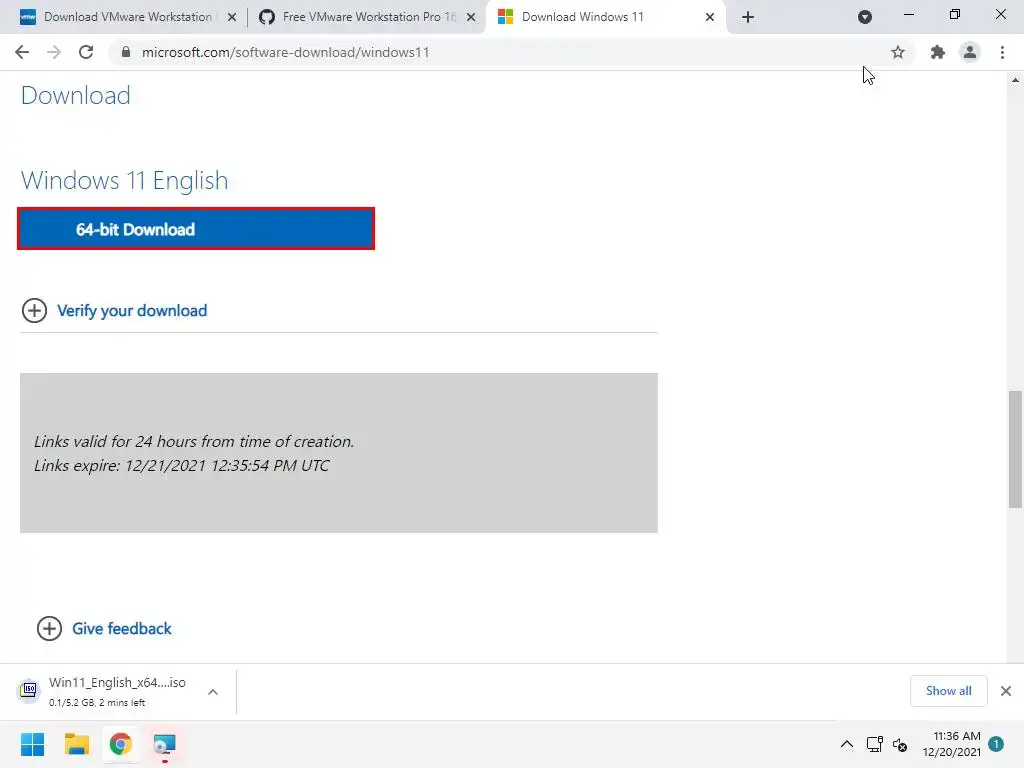The width and height of the screenshot is (1024, 768).
Task: Open a new tab with the plus icon
Action: click(748, 17)
